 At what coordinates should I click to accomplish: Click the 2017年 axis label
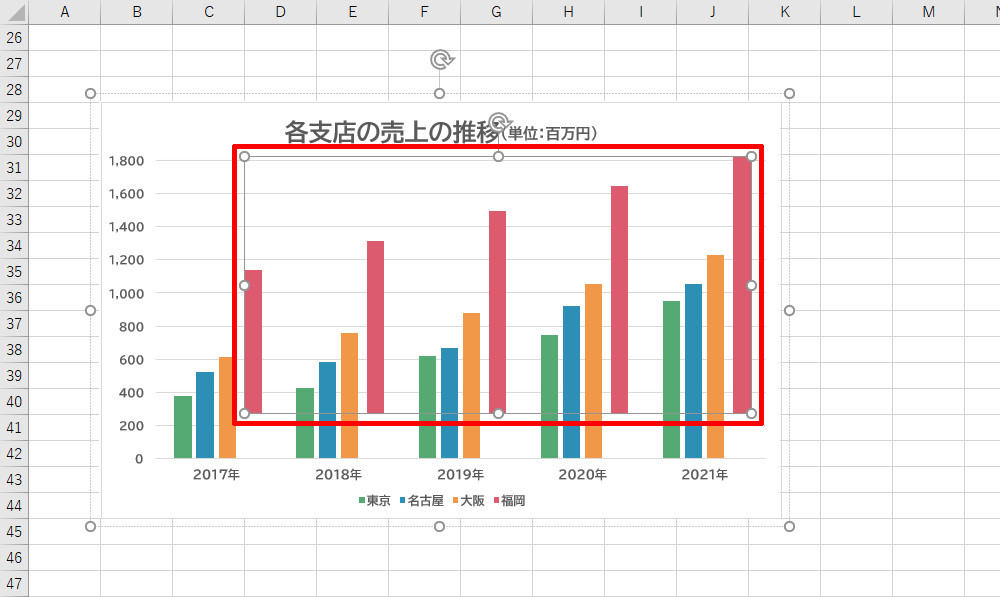click(x=216, y=475)
